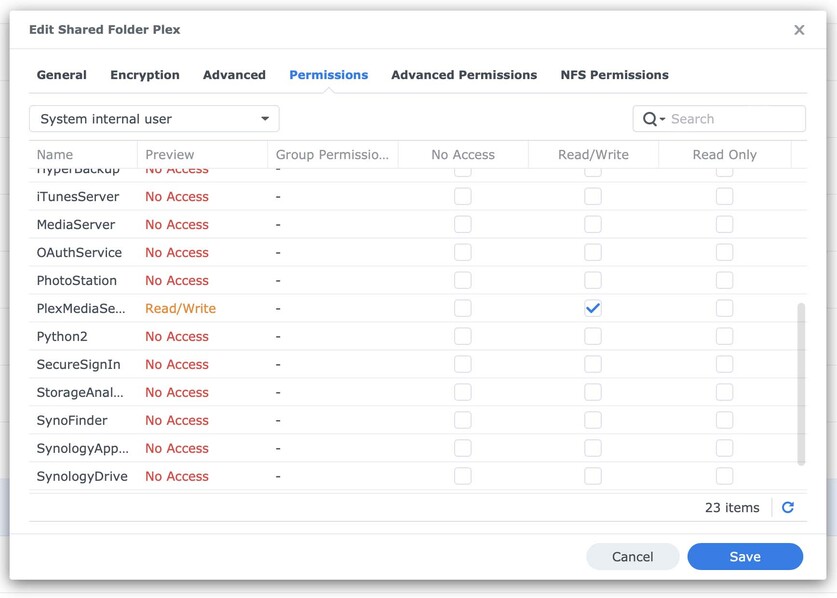
Task: Select the NFS Permissions tab
Action: coord(614,75)
